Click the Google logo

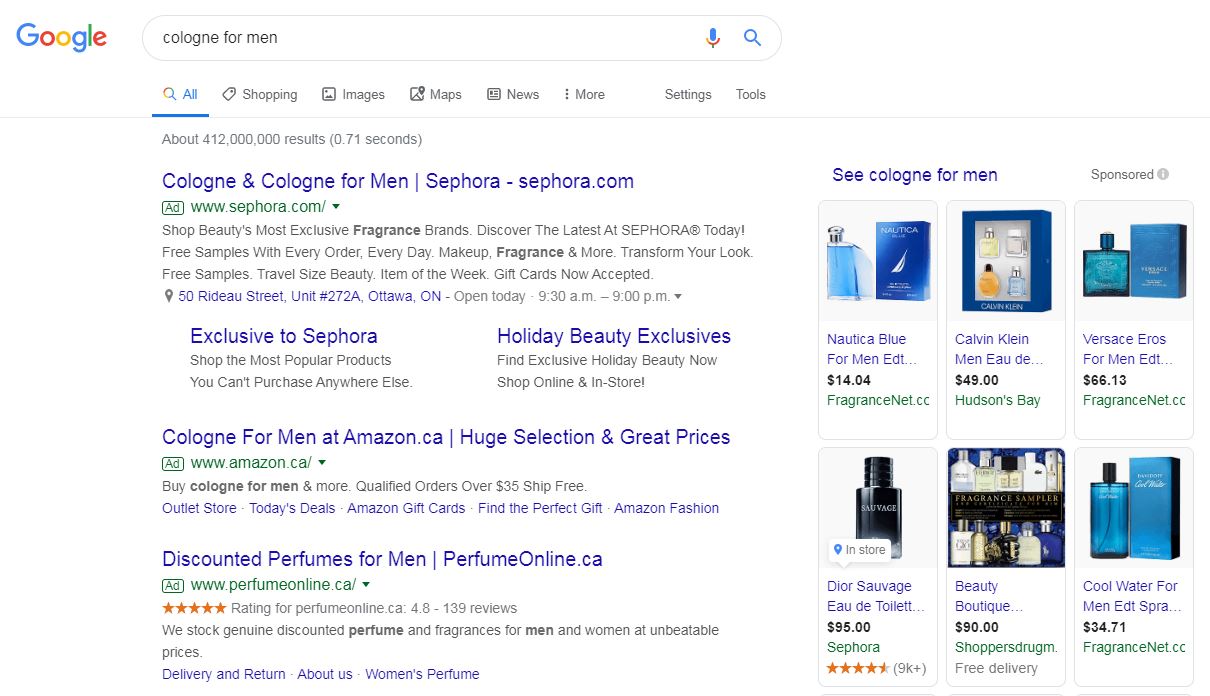(62, 37)
